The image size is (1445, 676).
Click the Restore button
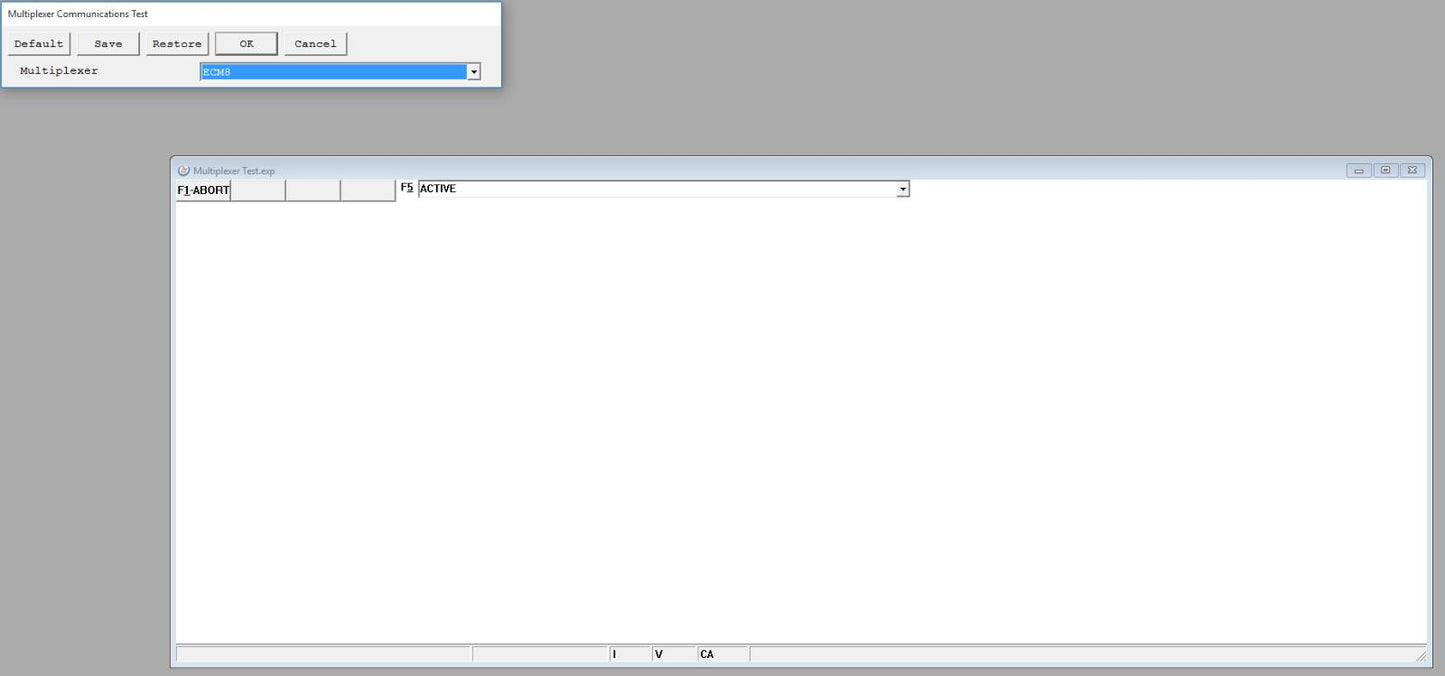(177, 44)
